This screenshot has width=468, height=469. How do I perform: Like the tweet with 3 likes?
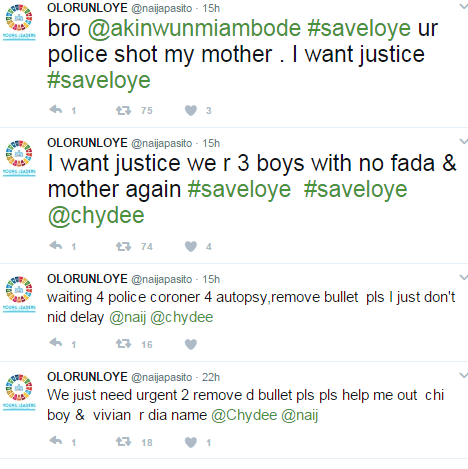[x=191, y=110]
